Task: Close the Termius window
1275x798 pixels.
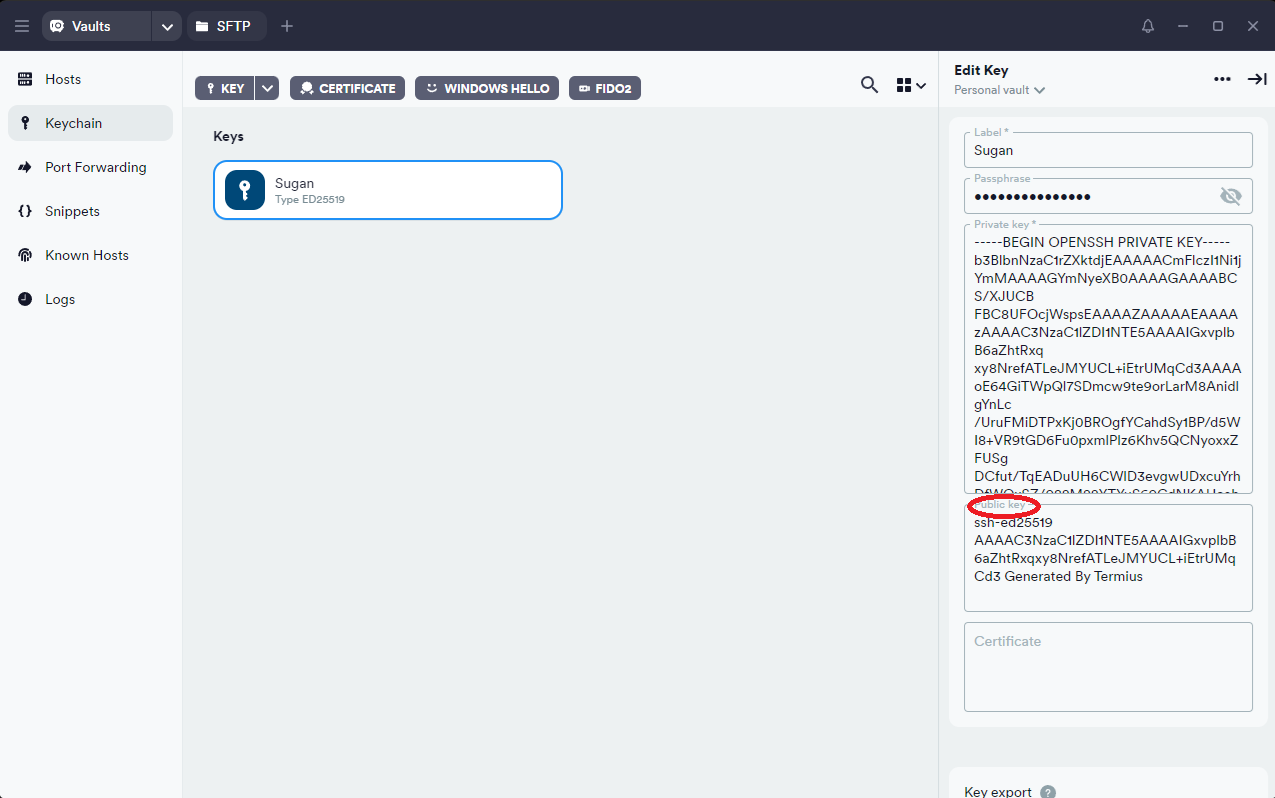Action: (1252, 26)
